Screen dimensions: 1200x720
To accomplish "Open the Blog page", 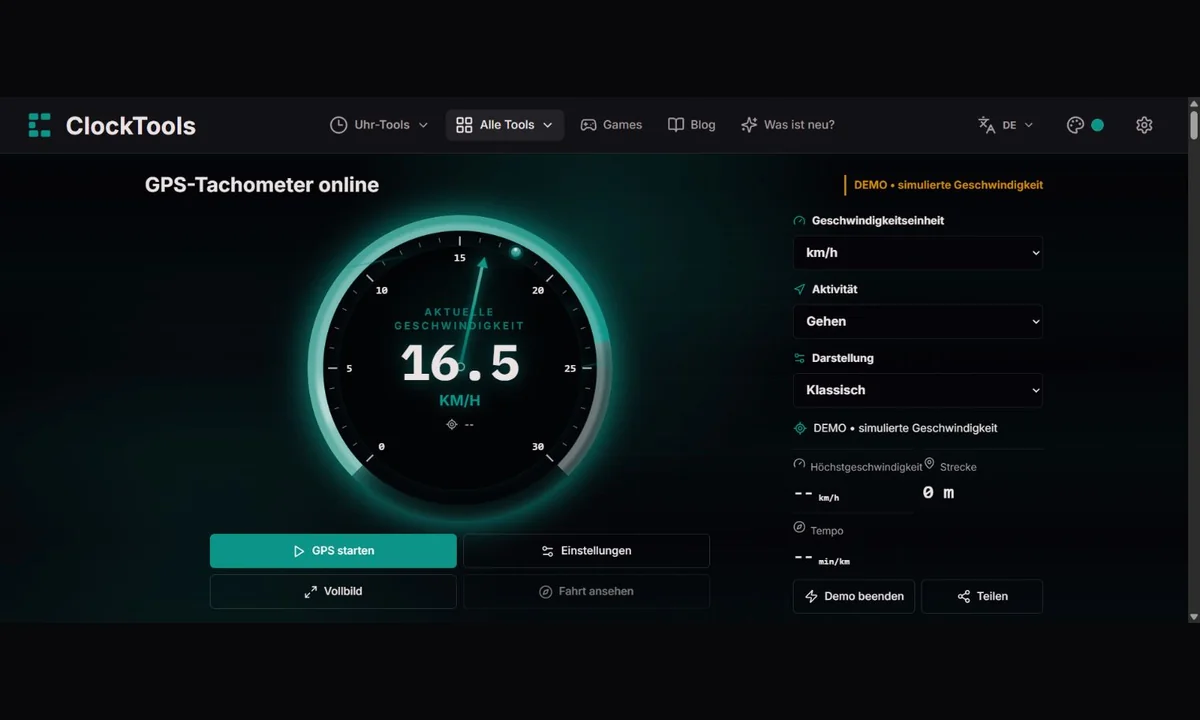I will click(x=692, y=125).
